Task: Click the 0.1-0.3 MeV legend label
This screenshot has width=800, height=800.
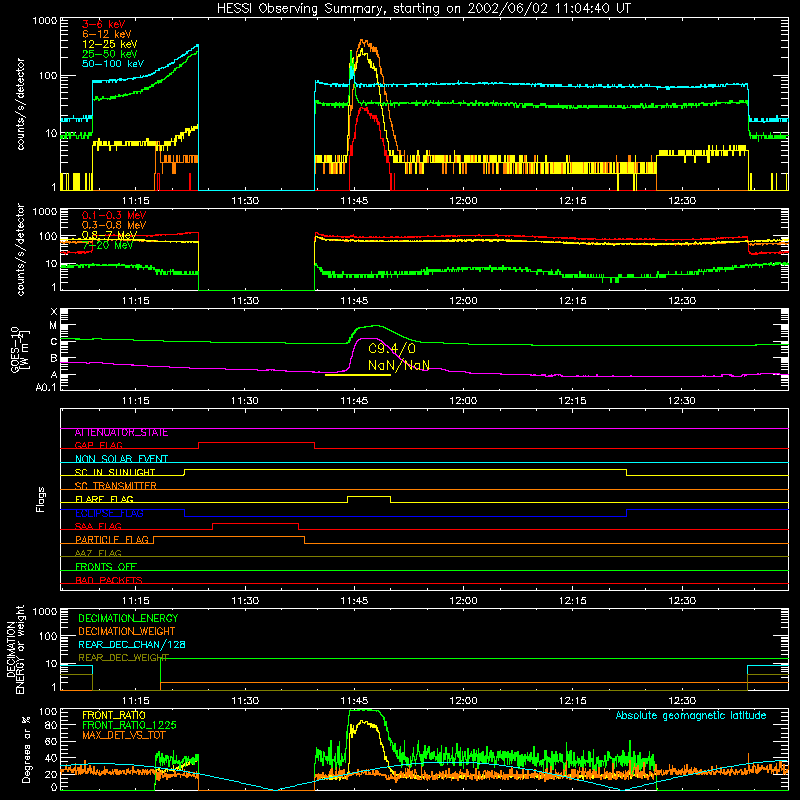Action: click(114, 215)
